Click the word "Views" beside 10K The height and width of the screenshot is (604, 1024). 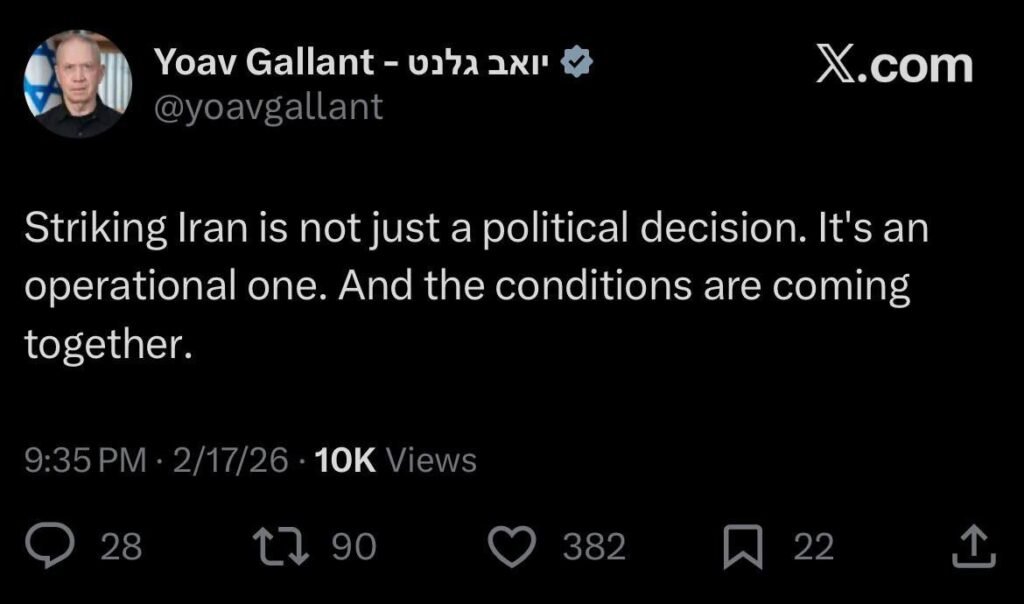click(431, 460)
